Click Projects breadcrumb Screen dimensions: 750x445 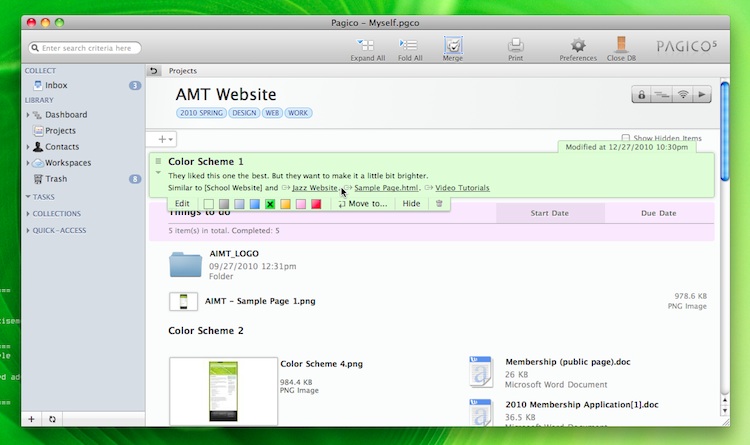coord(182,71)
